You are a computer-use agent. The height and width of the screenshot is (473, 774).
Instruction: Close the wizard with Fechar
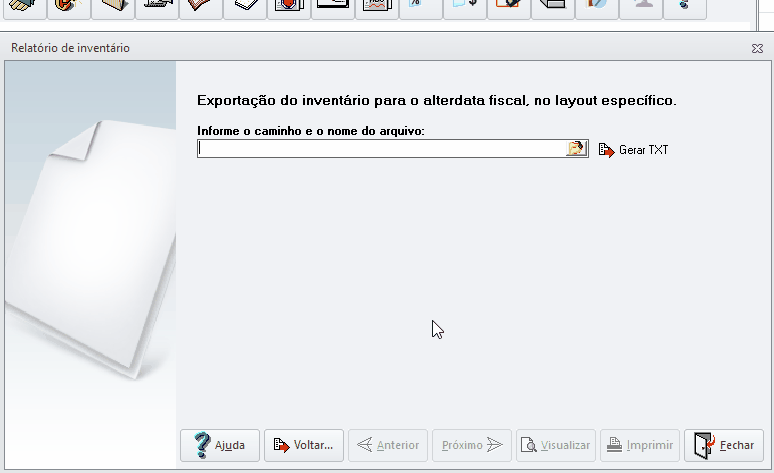(x=724, y=445)
